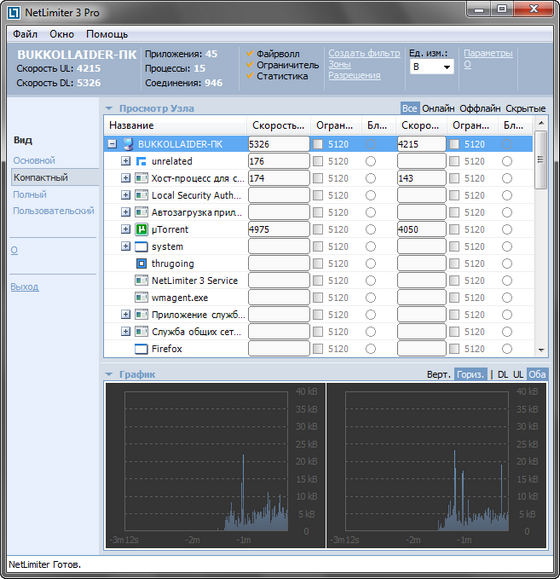
Task: Toggle the Файрволл checkmark option
Action: pyautogui.click(x=250, y=54)
